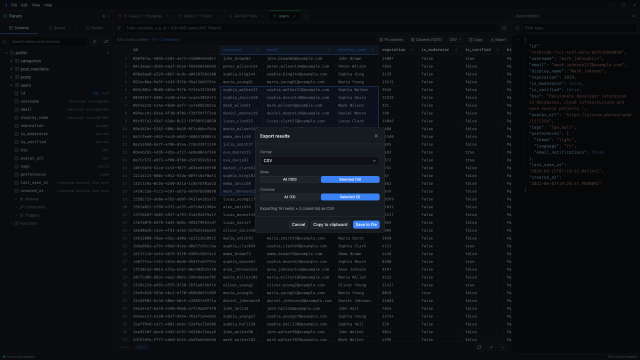Click the Cancel button

coord(298,224)
